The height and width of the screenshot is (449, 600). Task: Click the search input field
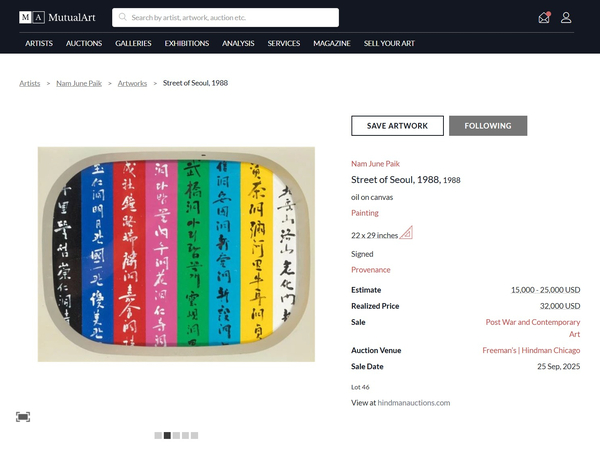tap(230, 17)
